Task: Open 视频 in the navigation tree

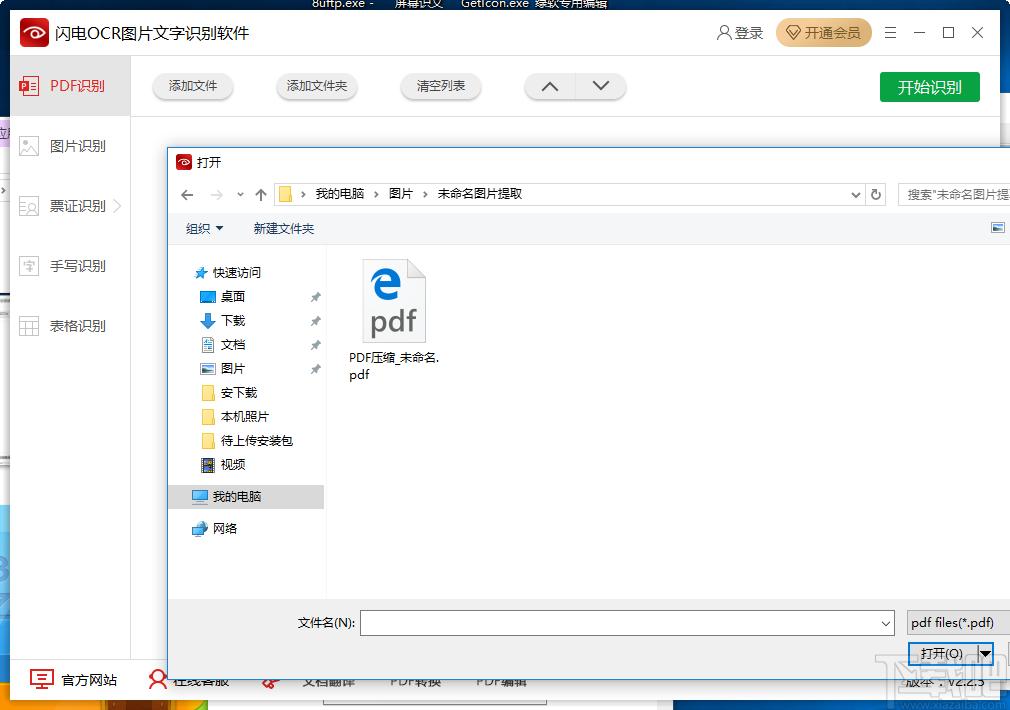Action: click(x=223, y=465)
